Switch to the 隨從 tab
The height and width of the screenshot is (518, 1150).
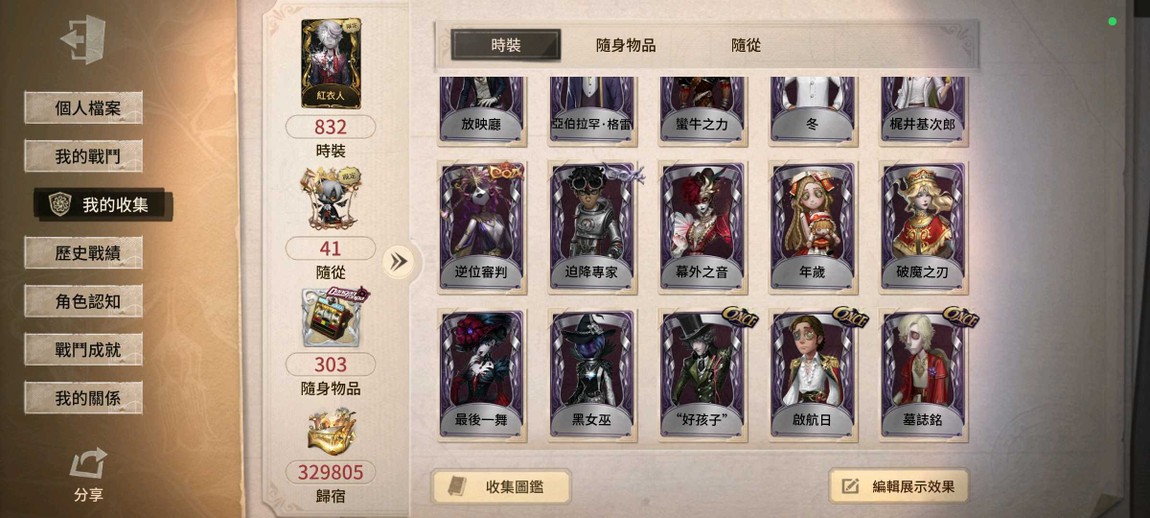pos(746,45)
